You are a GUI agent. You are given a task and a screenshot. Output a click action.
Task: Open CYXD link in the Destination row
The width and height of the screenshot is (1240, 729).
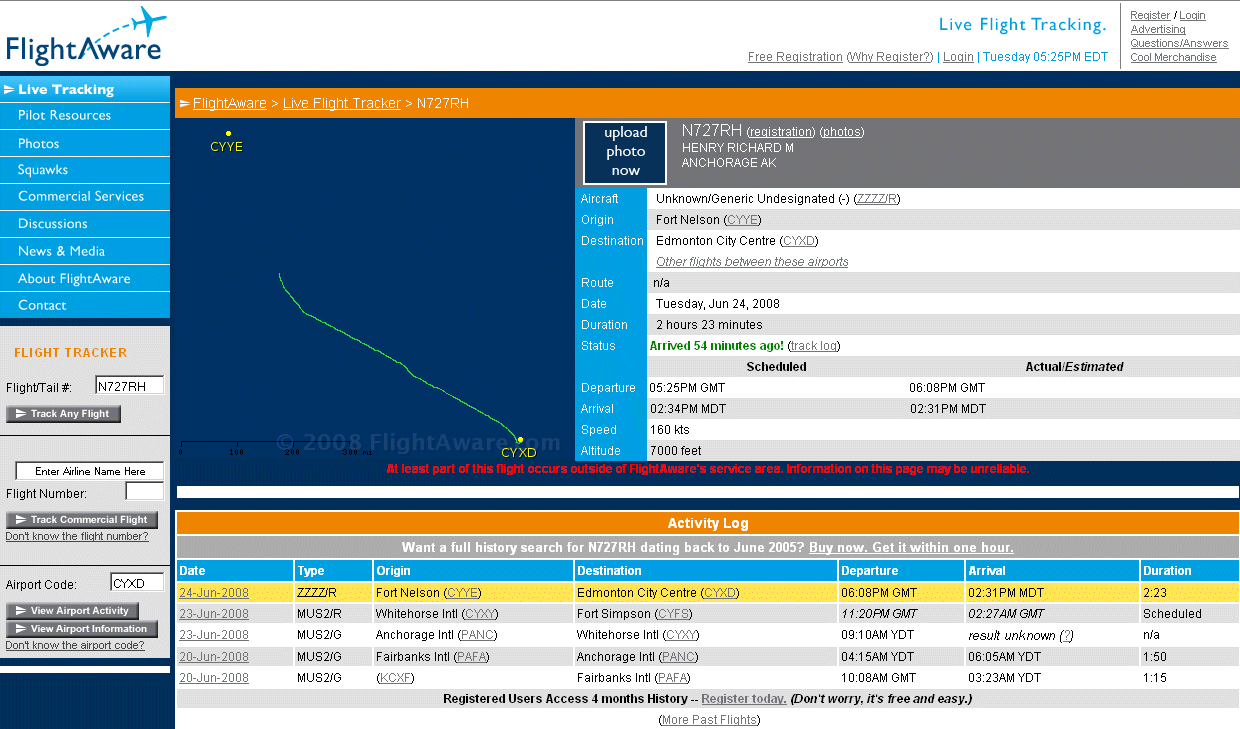[x=800, y=241]
